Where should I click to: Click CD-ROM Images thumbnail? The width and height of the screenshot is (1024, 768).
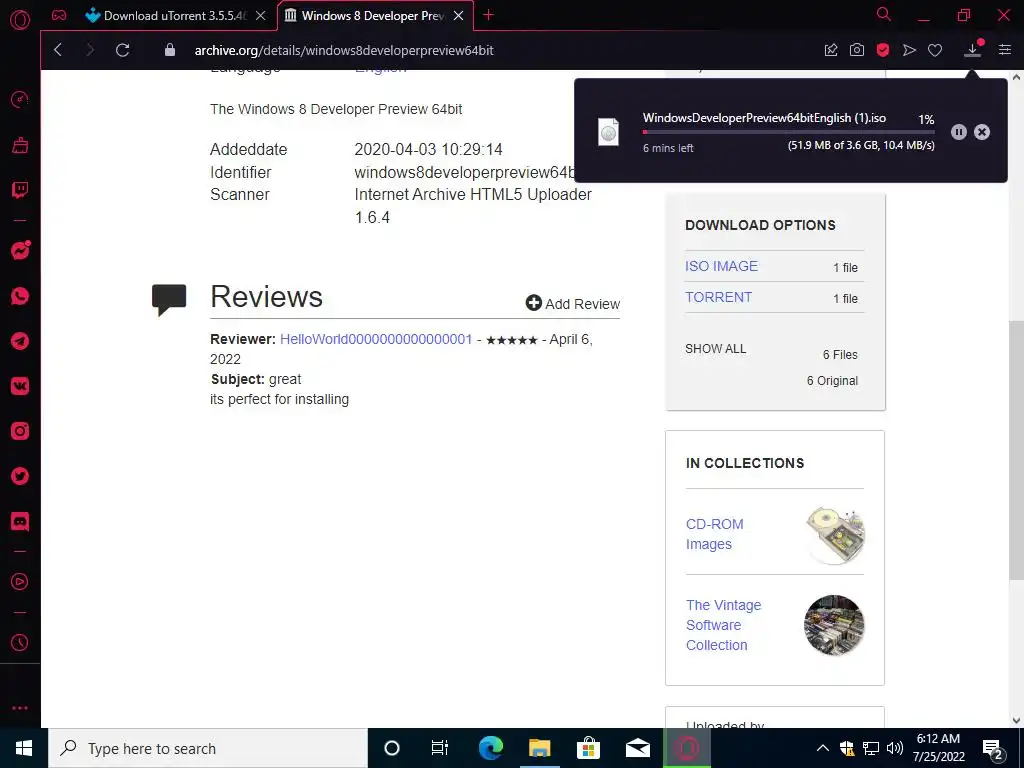(x=835, y=534)
